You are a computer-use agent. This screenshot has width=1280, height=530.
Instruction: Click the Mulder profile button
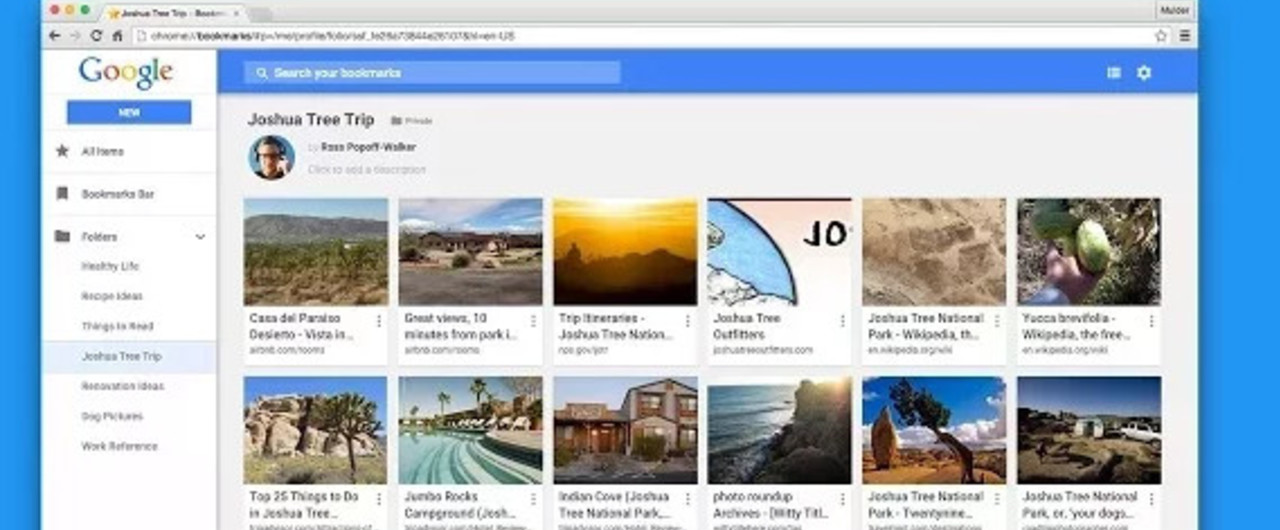[1176, 10]
